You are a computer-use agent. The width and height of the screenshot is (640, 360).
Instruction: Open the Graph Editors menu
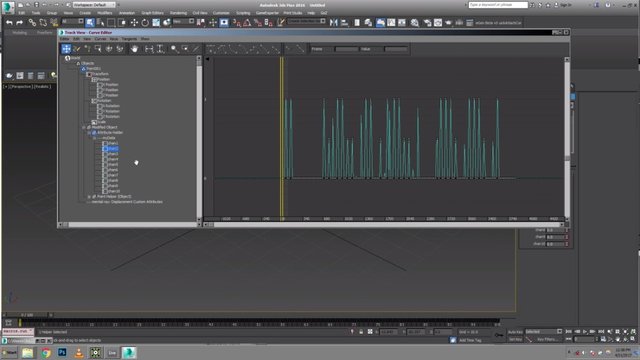[x=152, y=13]
